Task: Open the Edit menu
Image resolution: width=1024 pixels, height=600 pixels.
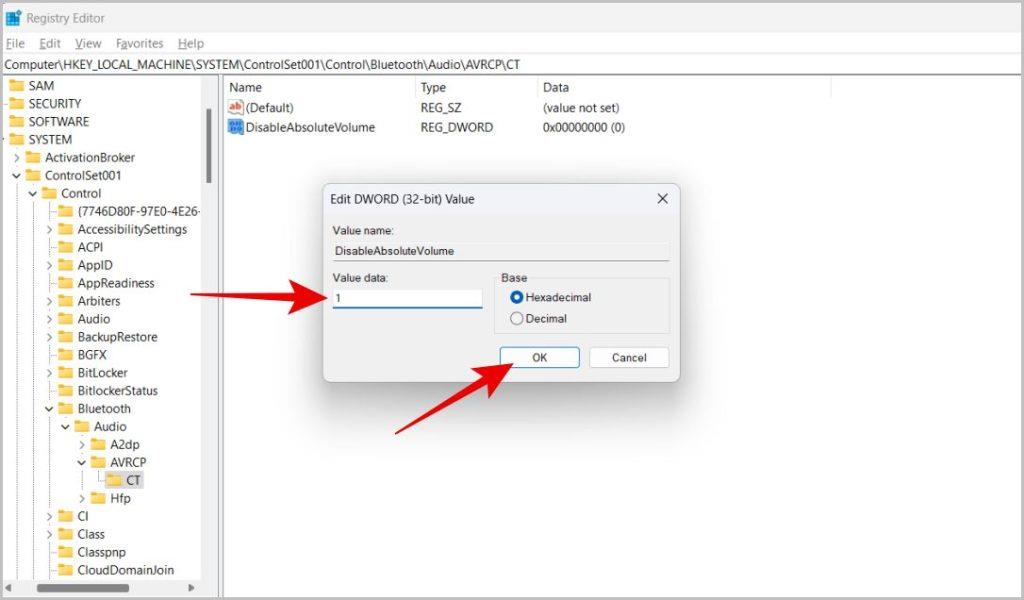Action: pos(50,43)
